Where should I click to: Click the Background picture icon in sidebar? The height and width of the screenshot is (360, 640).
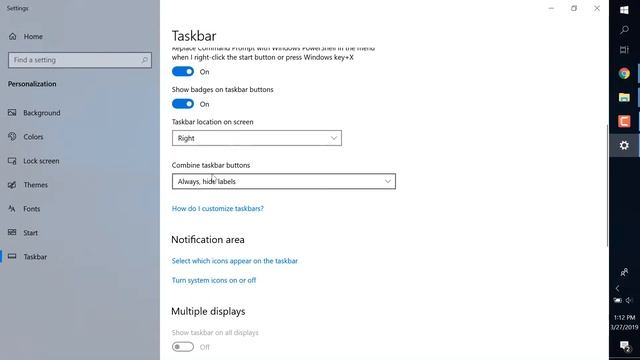12,113
